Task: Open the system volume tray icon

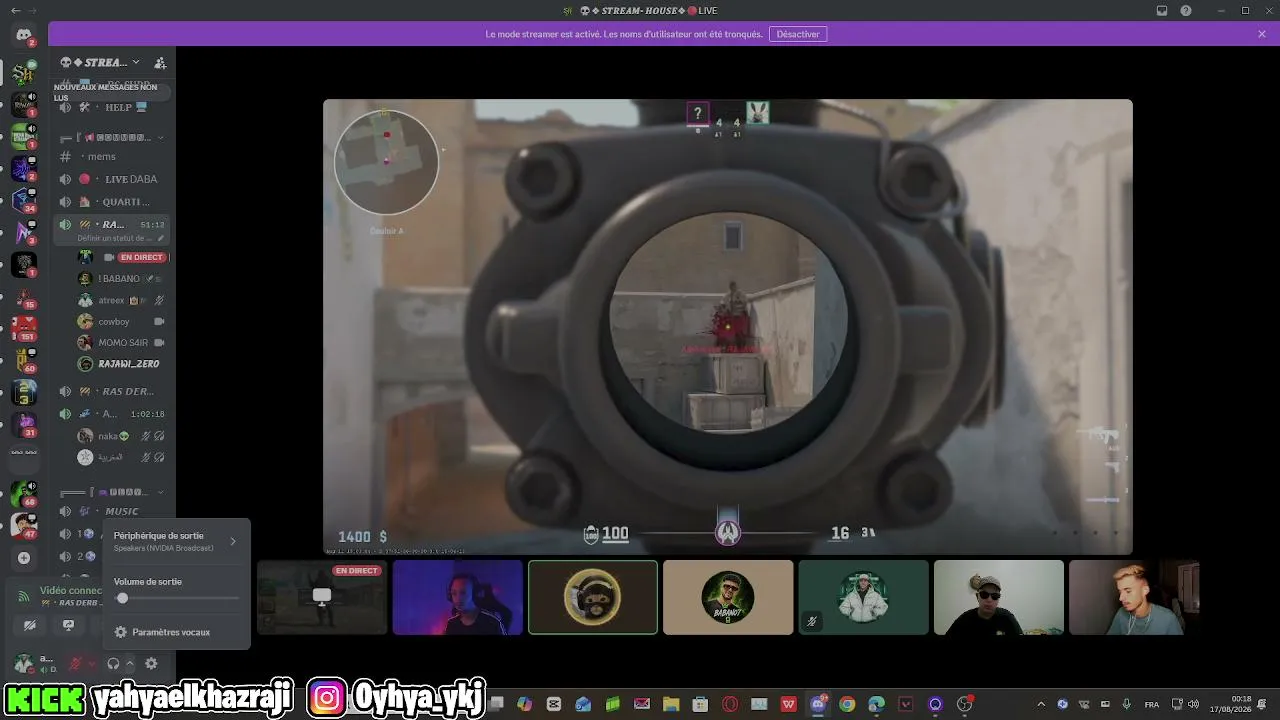Action: [1194, 704]
